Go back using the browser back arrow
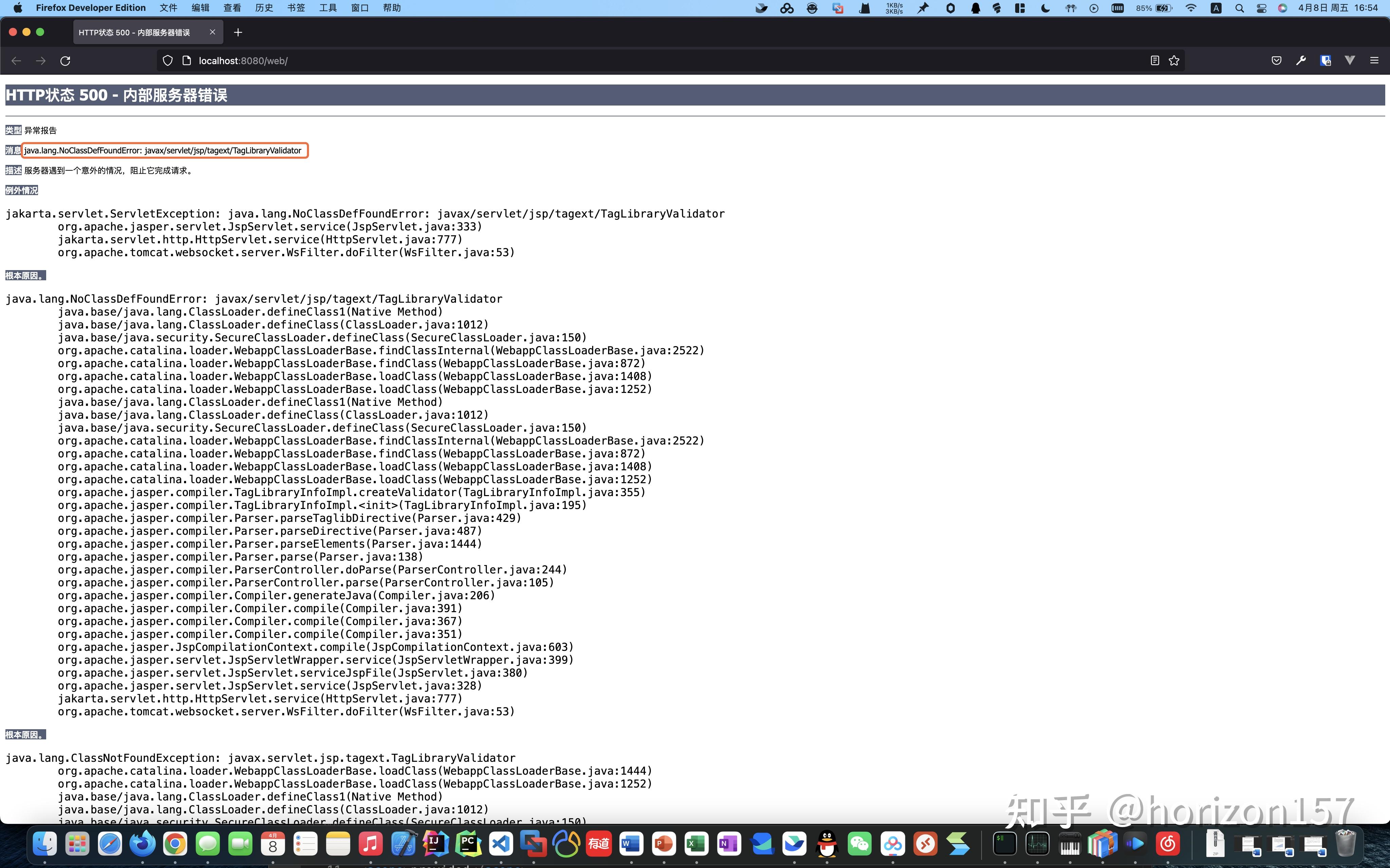1390x868 pixels. [x=16, y=61]
